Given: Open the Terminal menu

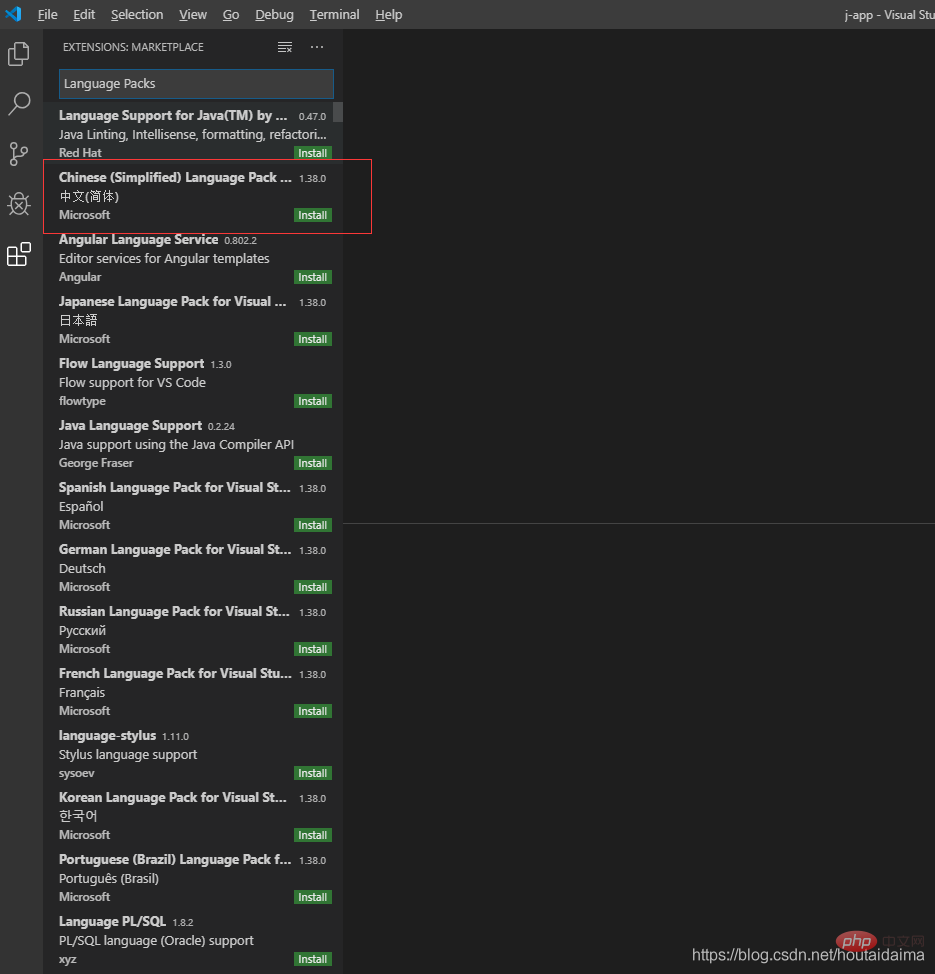Looking at the screenshot, I should click(x=334, y=14).
